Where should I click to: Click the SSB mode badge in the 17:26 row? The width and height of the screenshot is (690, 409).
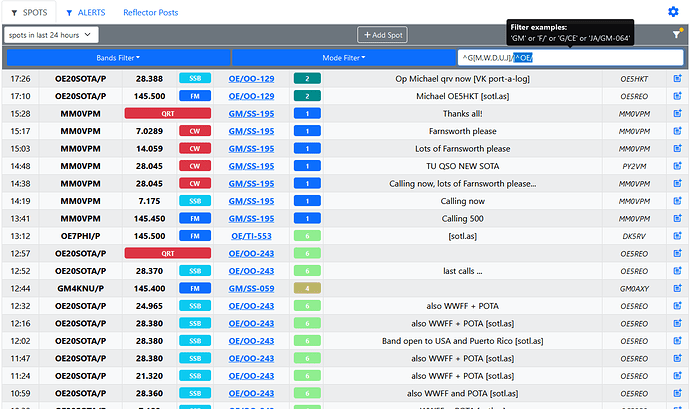[x=195, y=78]
